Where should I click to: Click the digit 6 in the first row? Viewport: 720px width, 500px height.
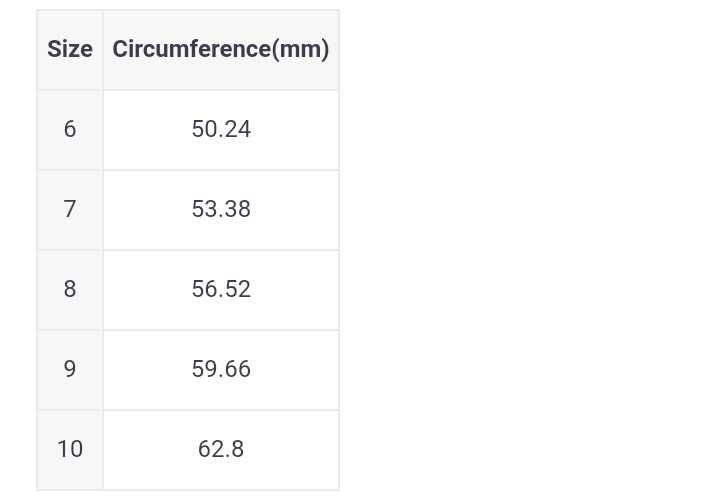pos(69,130)
